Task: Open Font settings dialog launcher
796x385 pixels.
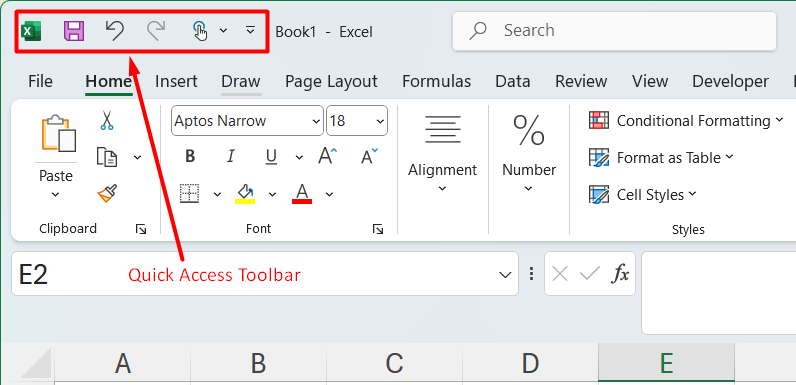Action: click(x=378, y=230)
